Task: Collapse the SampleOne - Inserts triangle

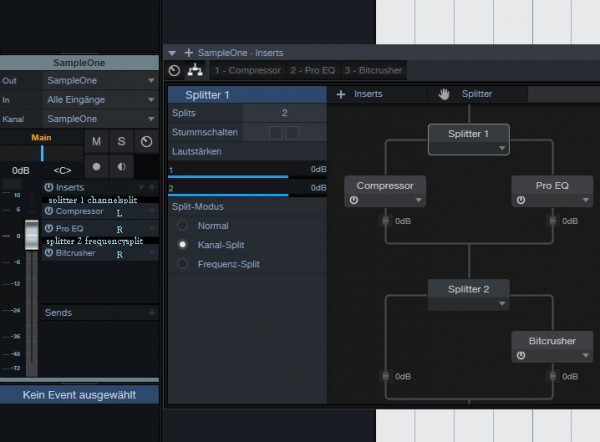Action: [172, 53]
